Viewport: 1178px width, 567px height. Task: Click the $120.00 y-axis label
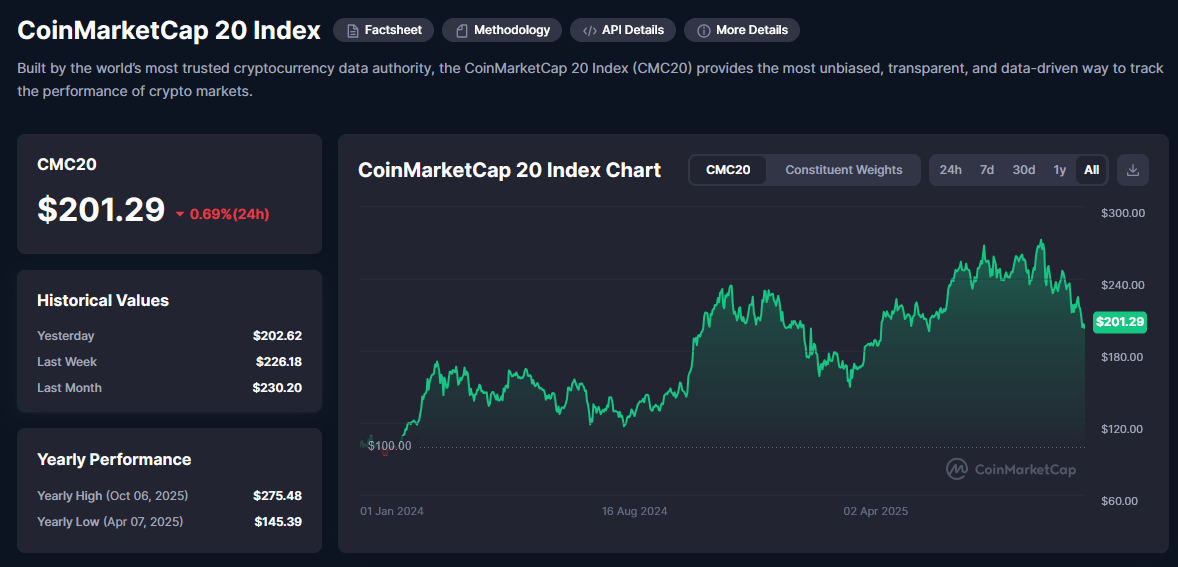click(1122, 429)
